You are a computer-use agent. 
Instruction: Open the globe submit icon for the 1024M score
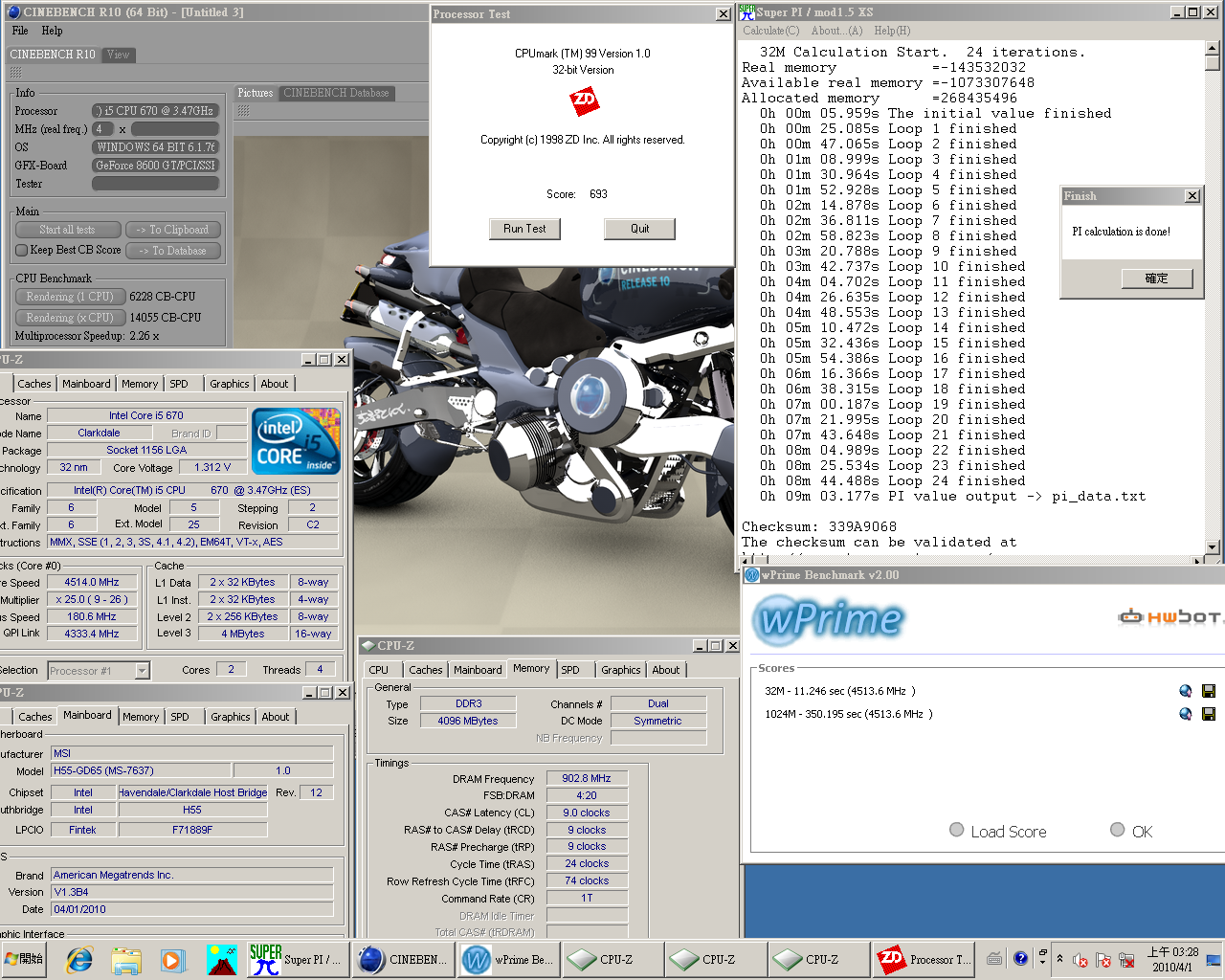[x=1186, y=714]
